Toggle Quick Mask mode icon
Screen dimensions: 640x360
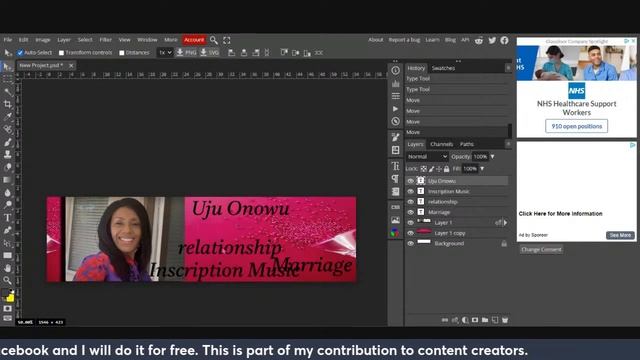pyautogui.click(x=7, y=309)
